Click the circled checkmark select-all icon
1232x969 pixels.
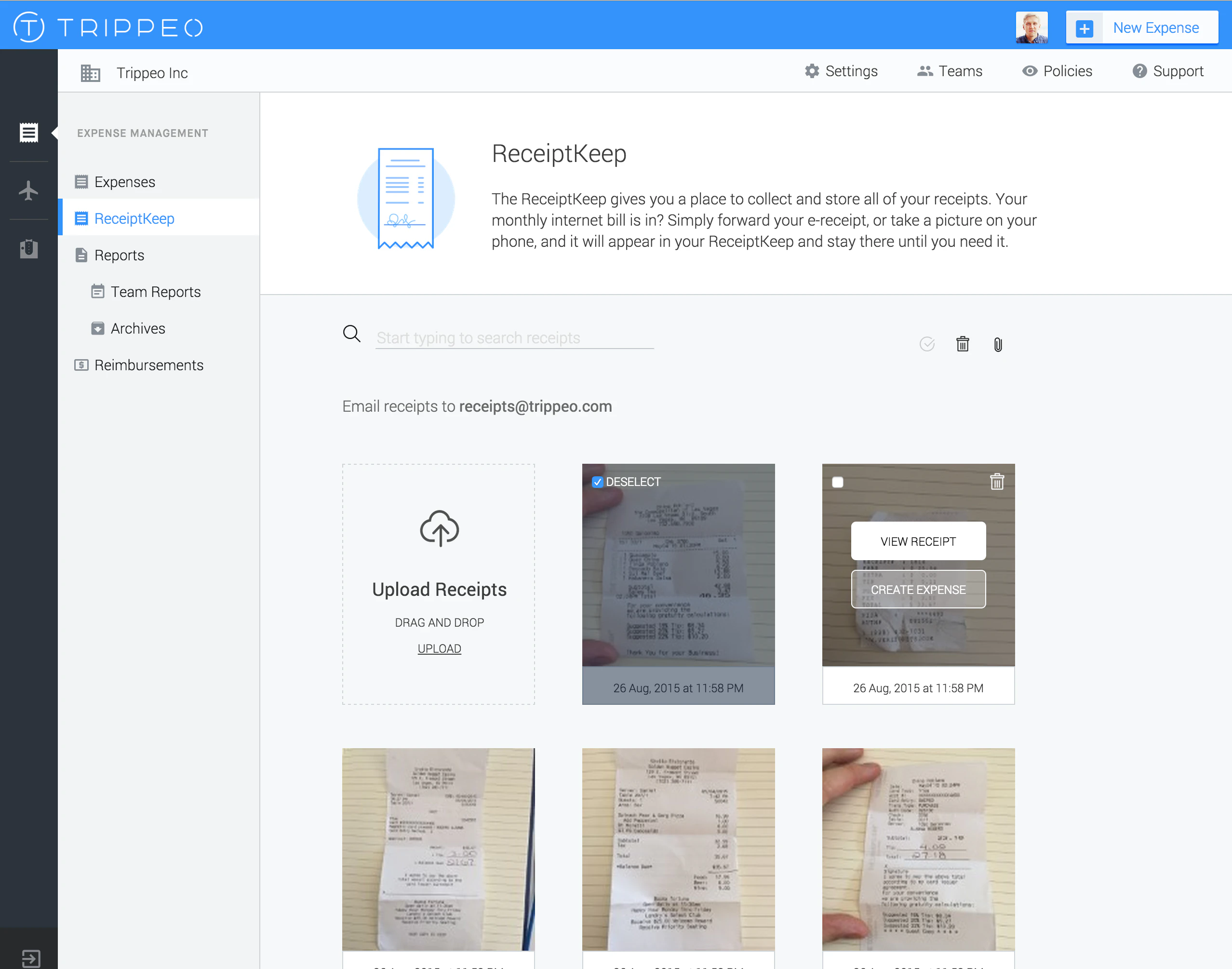coord(927,344)
